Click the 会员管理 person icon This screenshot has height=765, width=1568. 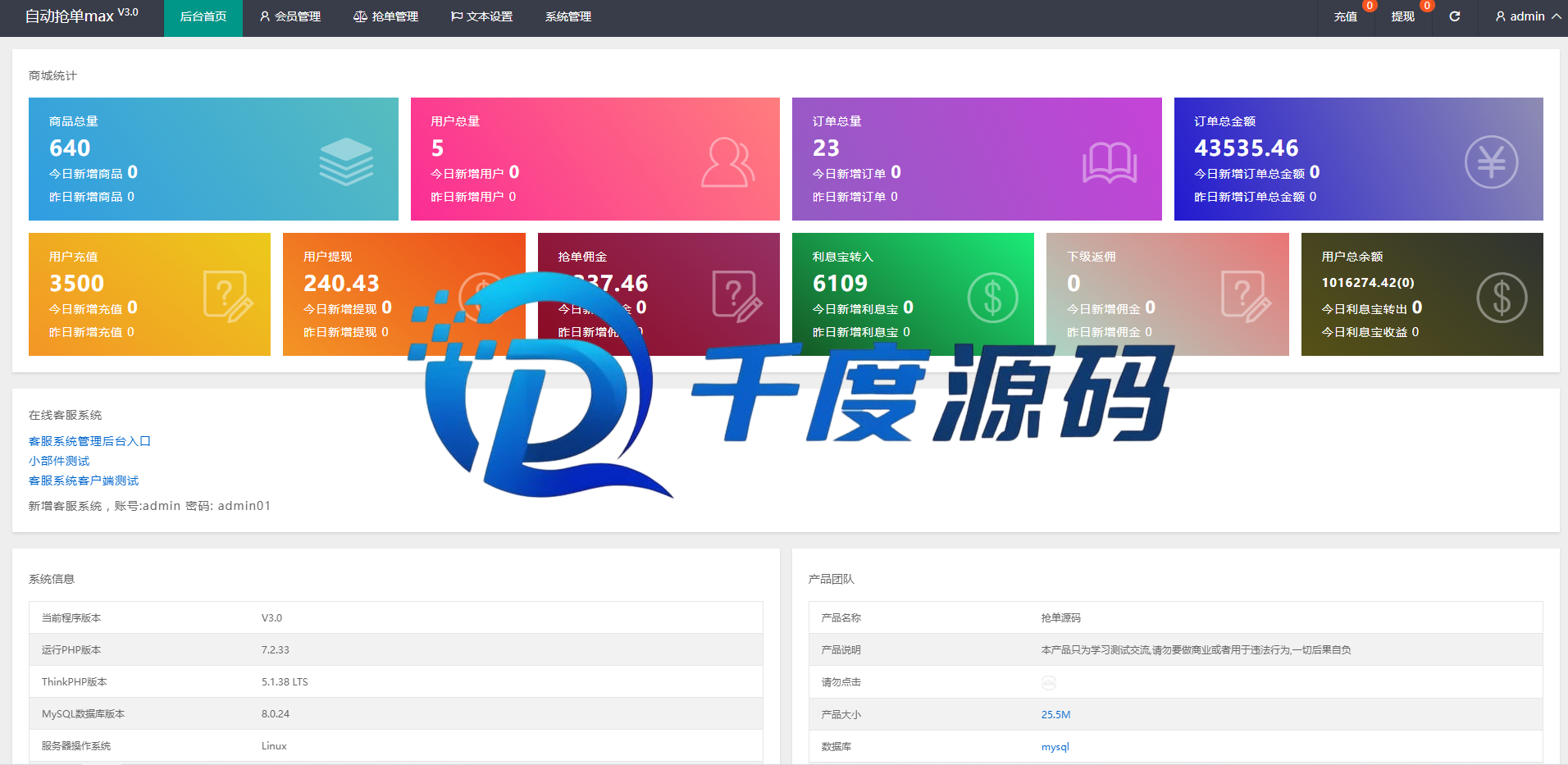pyautogui.click(x=265, y=16)
